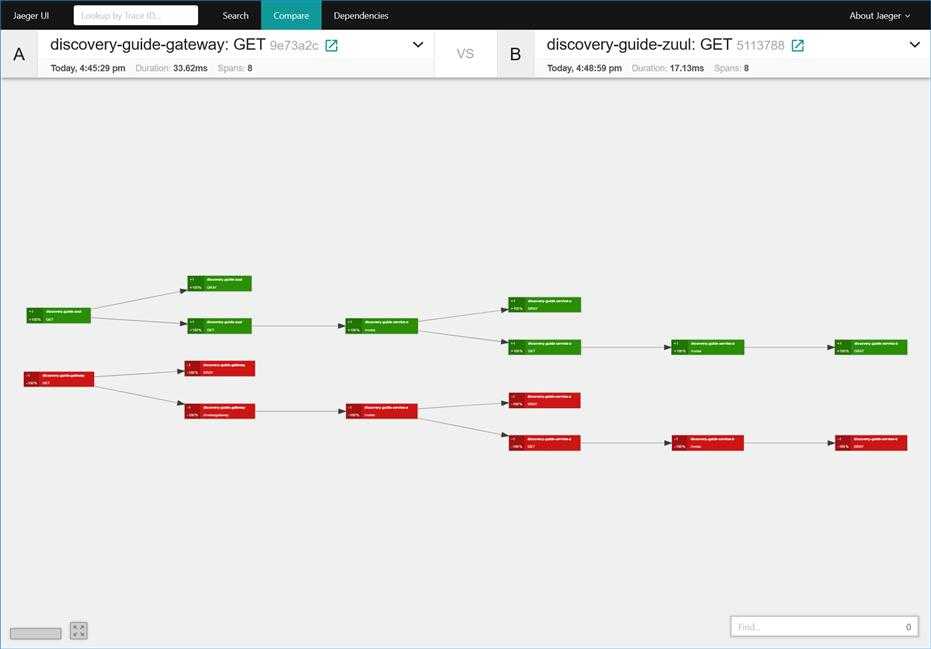Expand the About Jaeger menu
931x649 pixels.
pos(879,15)
